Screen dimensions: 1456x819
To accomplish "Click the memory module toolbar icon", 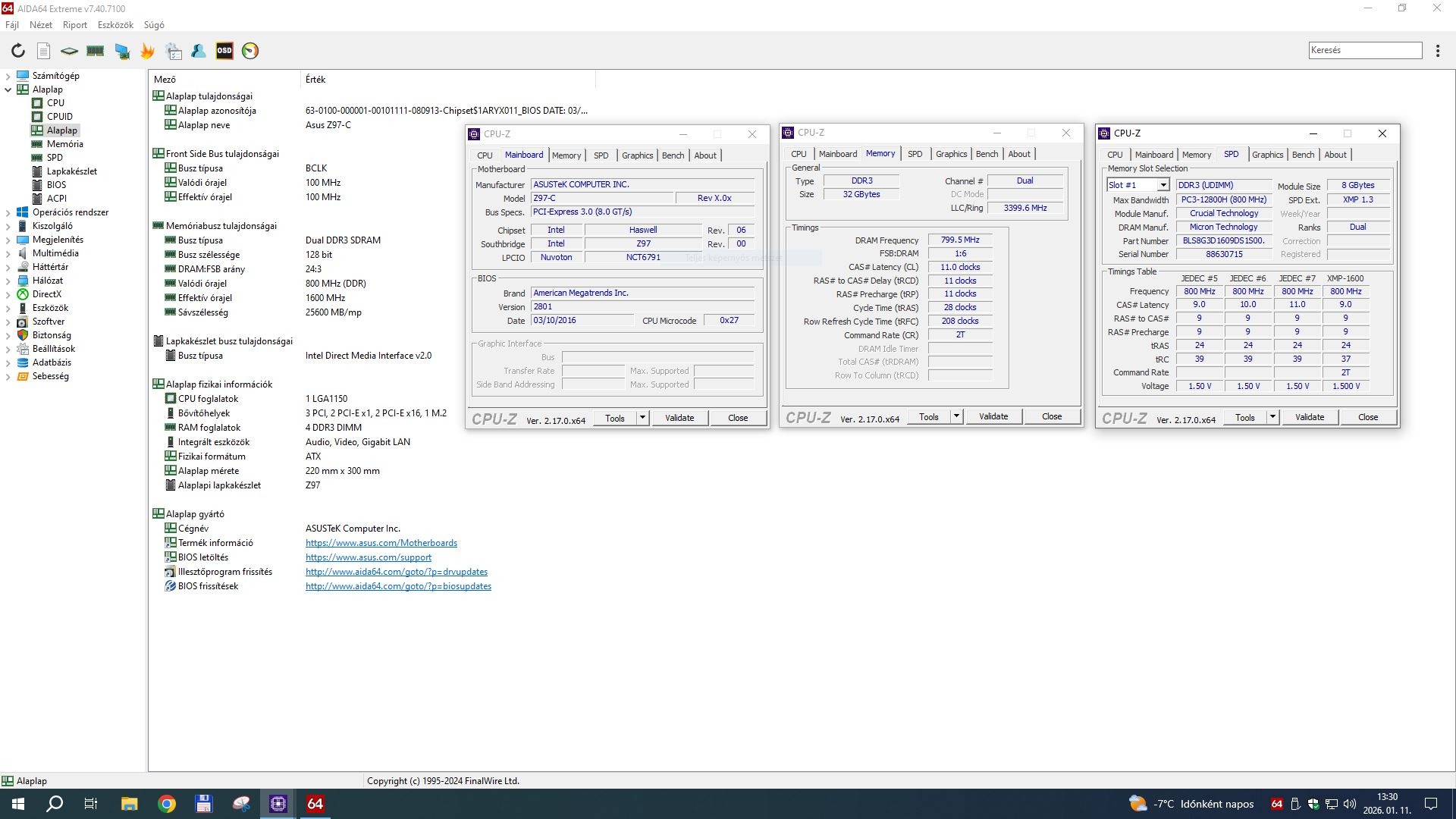I will point(96,51).
